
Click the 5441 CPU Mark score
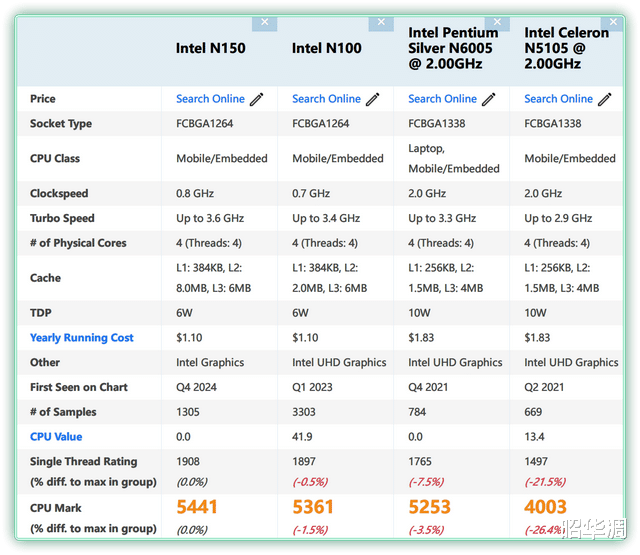[x=197, y=507]
